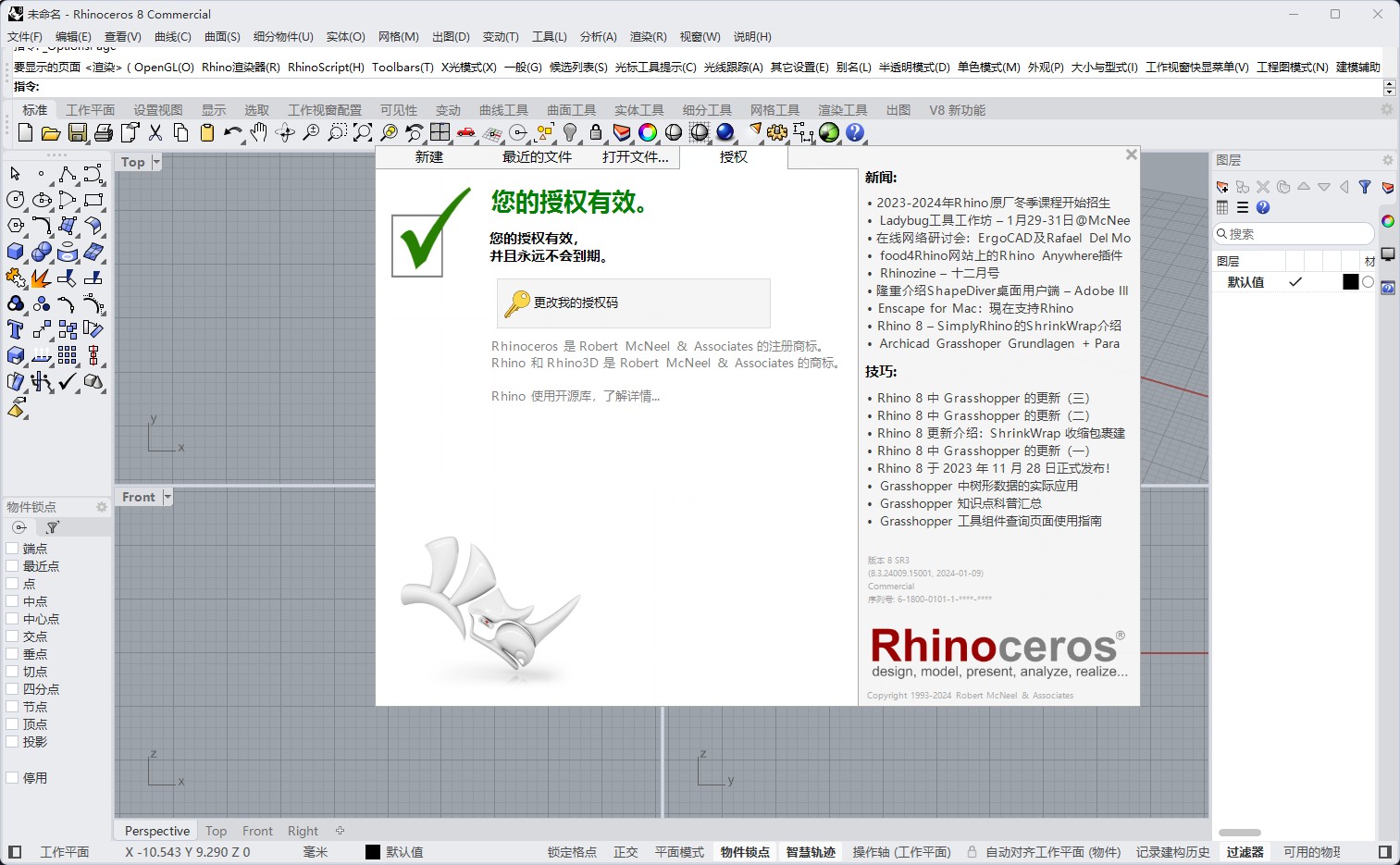Image resolution: width=1400 pixels, height=865 pixels.
Task: Click the status bar black layer swatch
Action: (x=373, y=852)
